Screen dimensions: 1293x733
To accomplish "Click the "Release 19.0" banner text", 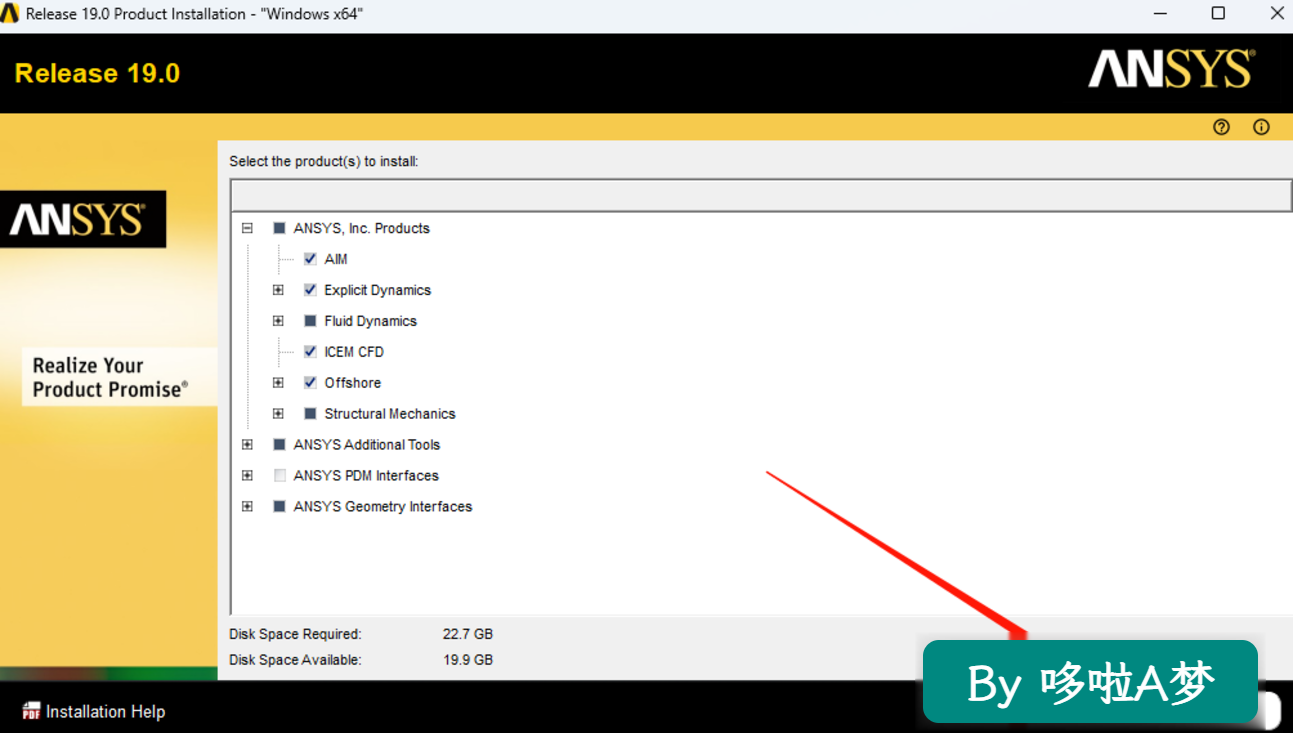I will [97, 73].
